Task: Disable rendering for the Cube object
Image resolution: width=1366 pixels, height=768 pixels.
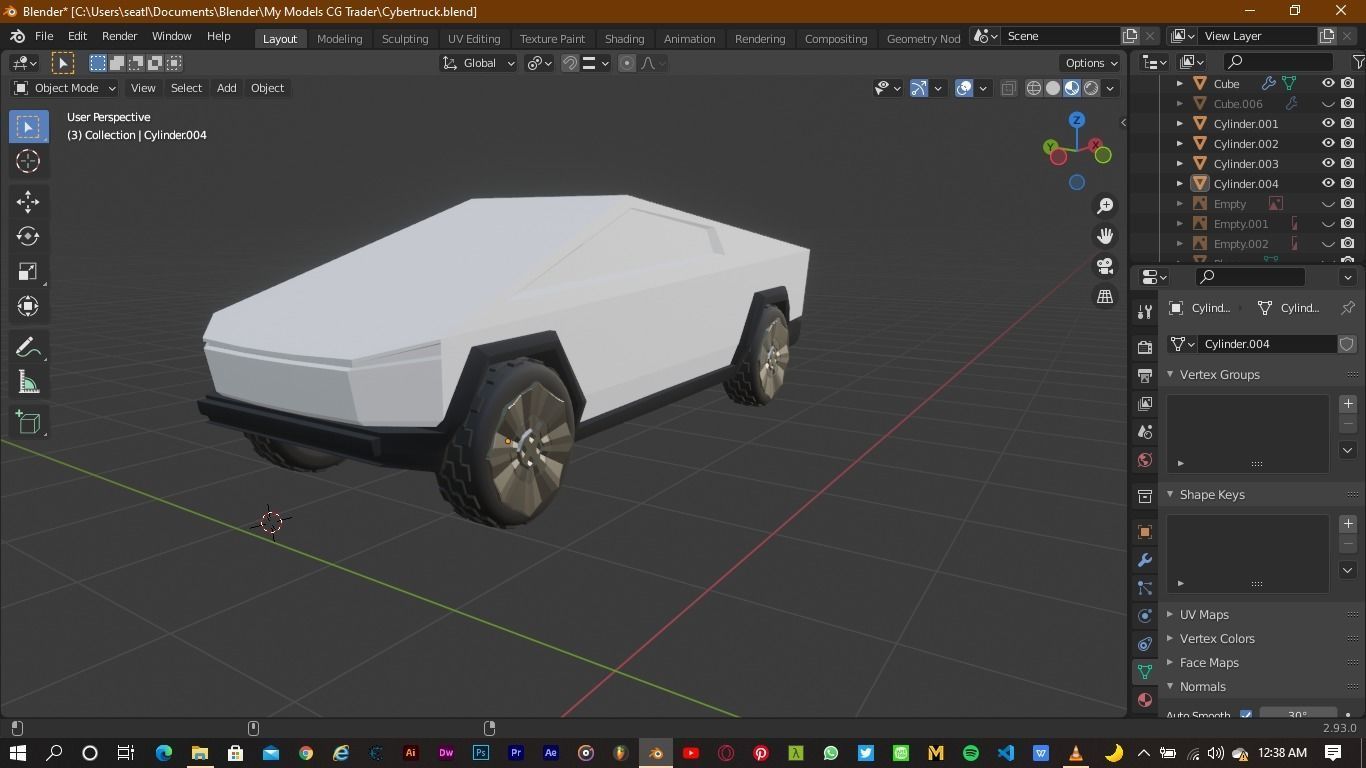Action: click(x=1348, y=84)
